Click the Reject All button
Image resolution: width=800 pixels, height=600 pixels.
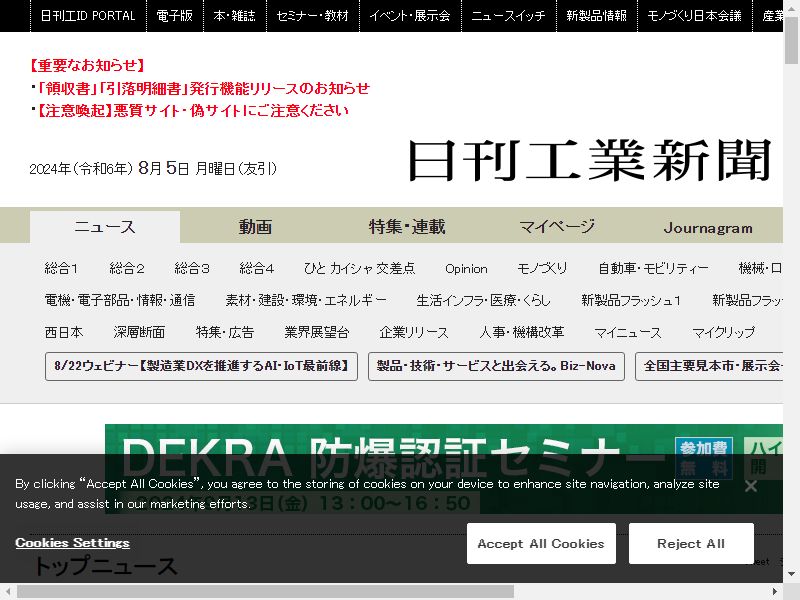691,543
